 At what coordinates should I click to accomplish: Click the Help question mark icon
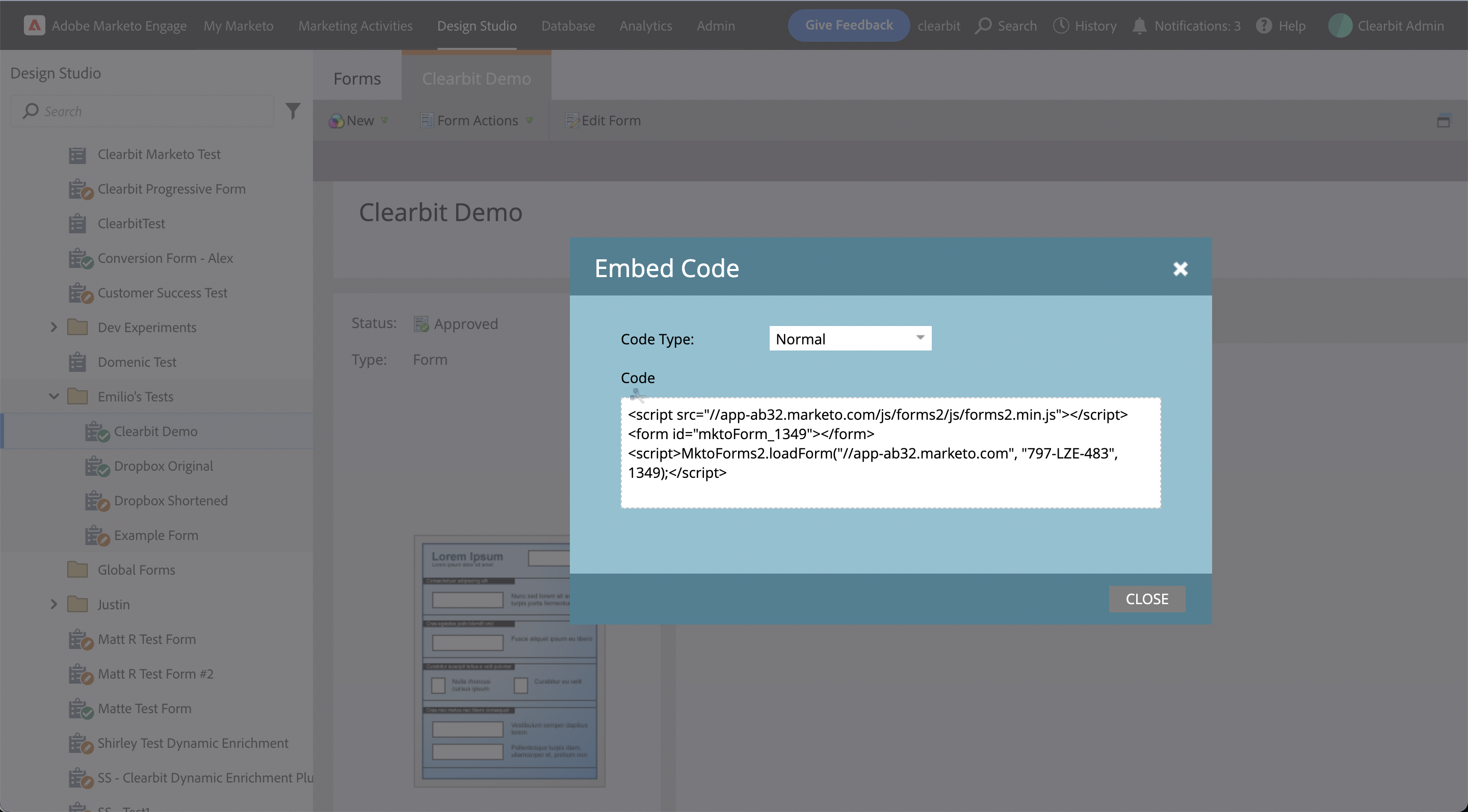[x=1264, y=25]
